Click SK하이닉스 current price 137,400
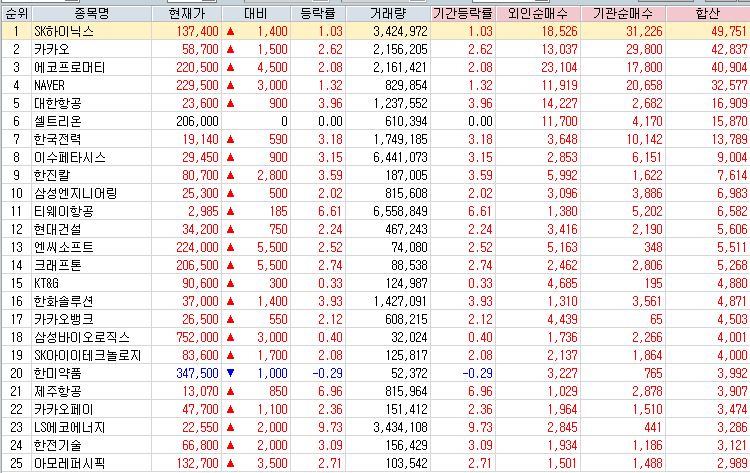This screenshot has width=750, height=473. [198, 32]
